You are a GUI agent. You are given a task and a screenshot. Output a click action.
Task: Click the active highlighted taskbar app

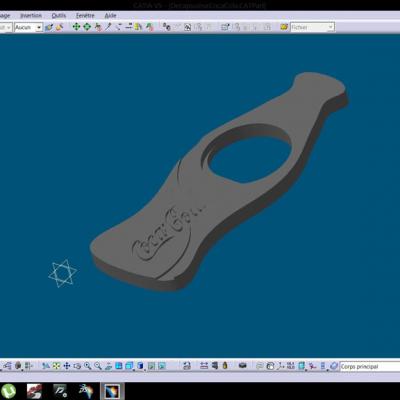click(x=112, y=391)
